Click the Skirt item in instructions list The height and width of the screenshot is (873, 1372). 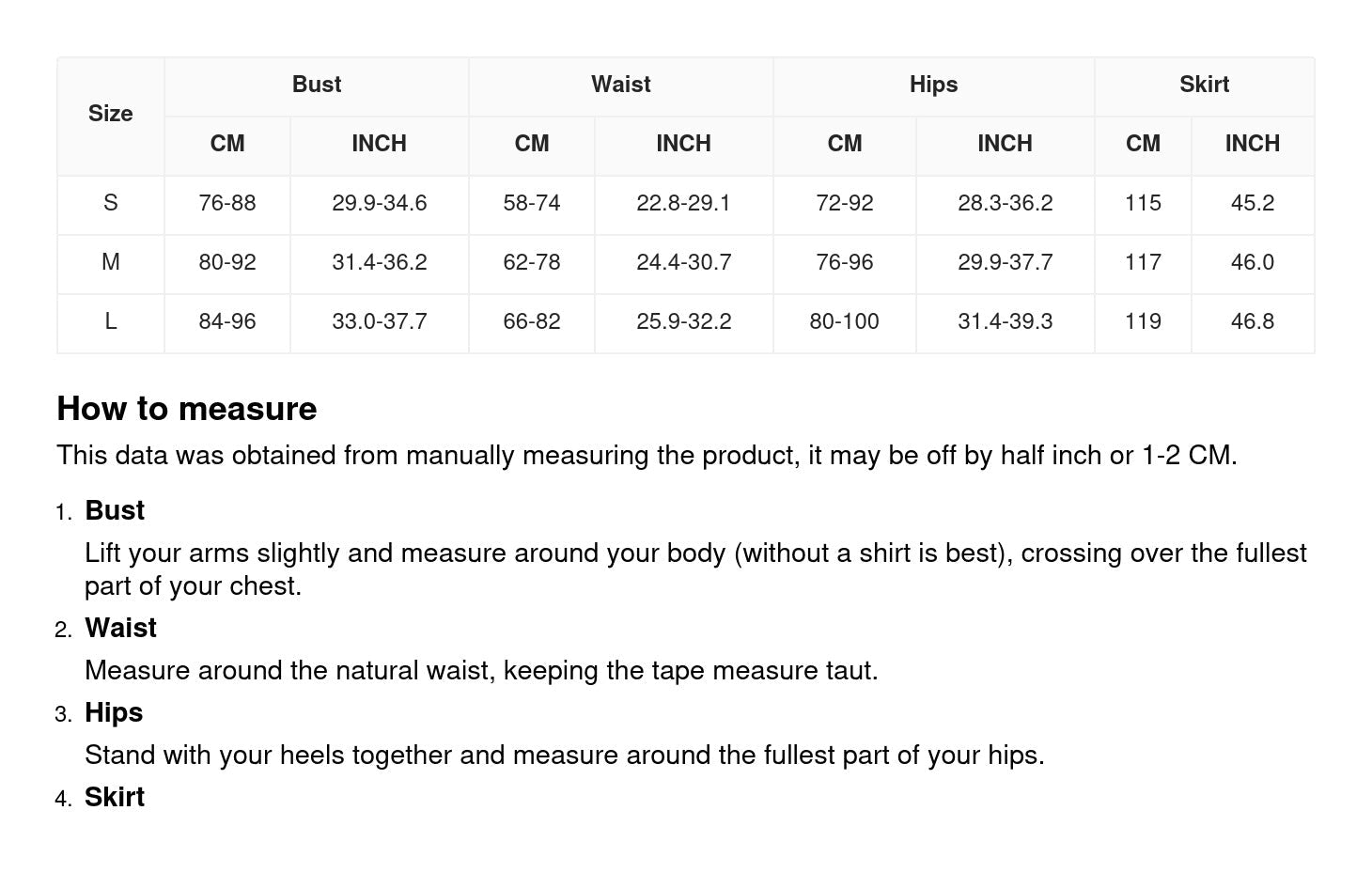coord(115,797)
